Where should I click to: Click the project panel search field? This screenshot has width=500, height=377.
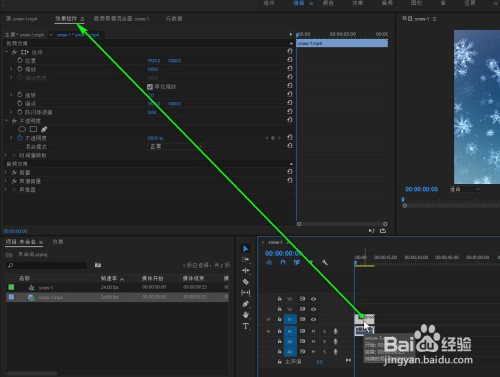click(x=47, y=265)
